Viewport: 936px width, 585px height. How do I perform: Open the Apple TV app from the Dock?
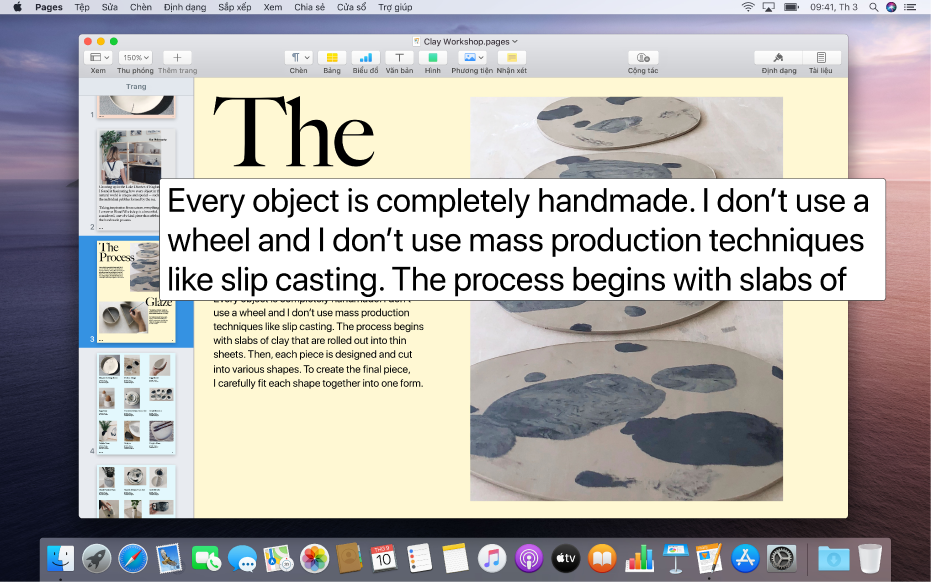point(568,561)
